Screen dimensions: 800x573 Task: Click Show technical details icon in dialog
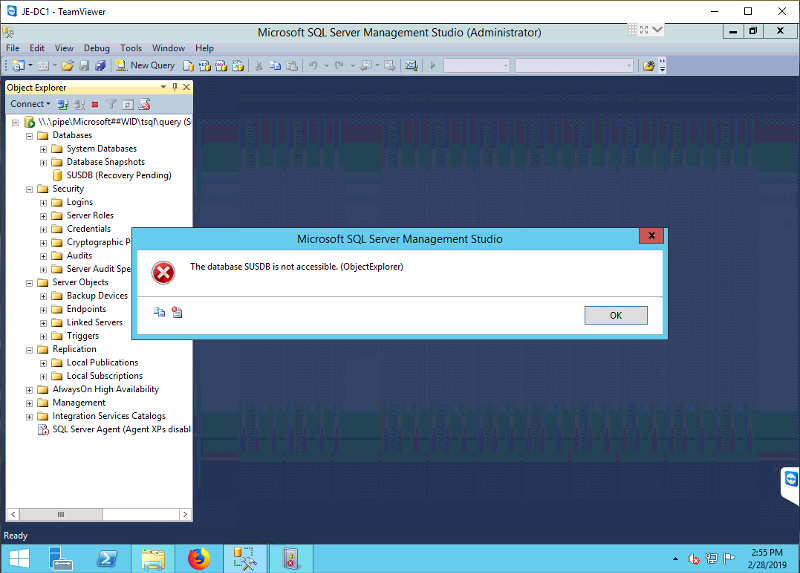coord(177,312)
